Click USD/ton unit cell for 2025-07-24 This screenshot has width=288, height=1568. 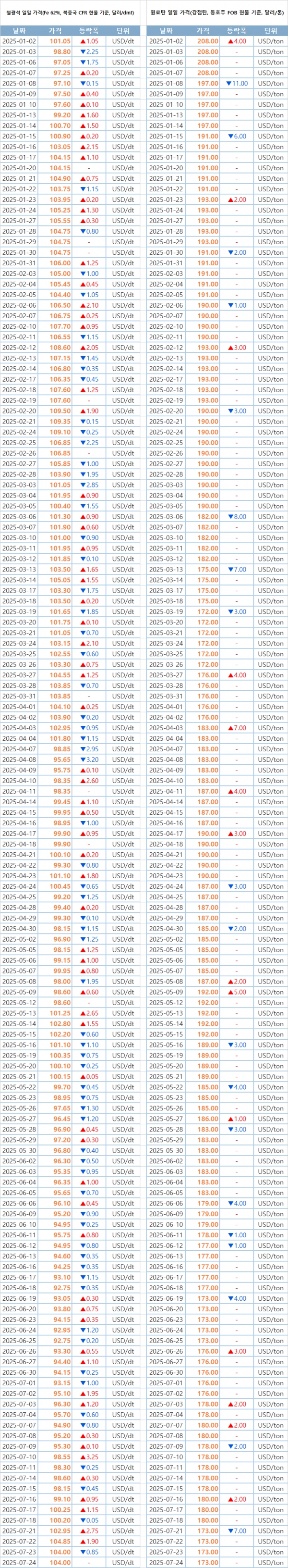click(271, 1563)
